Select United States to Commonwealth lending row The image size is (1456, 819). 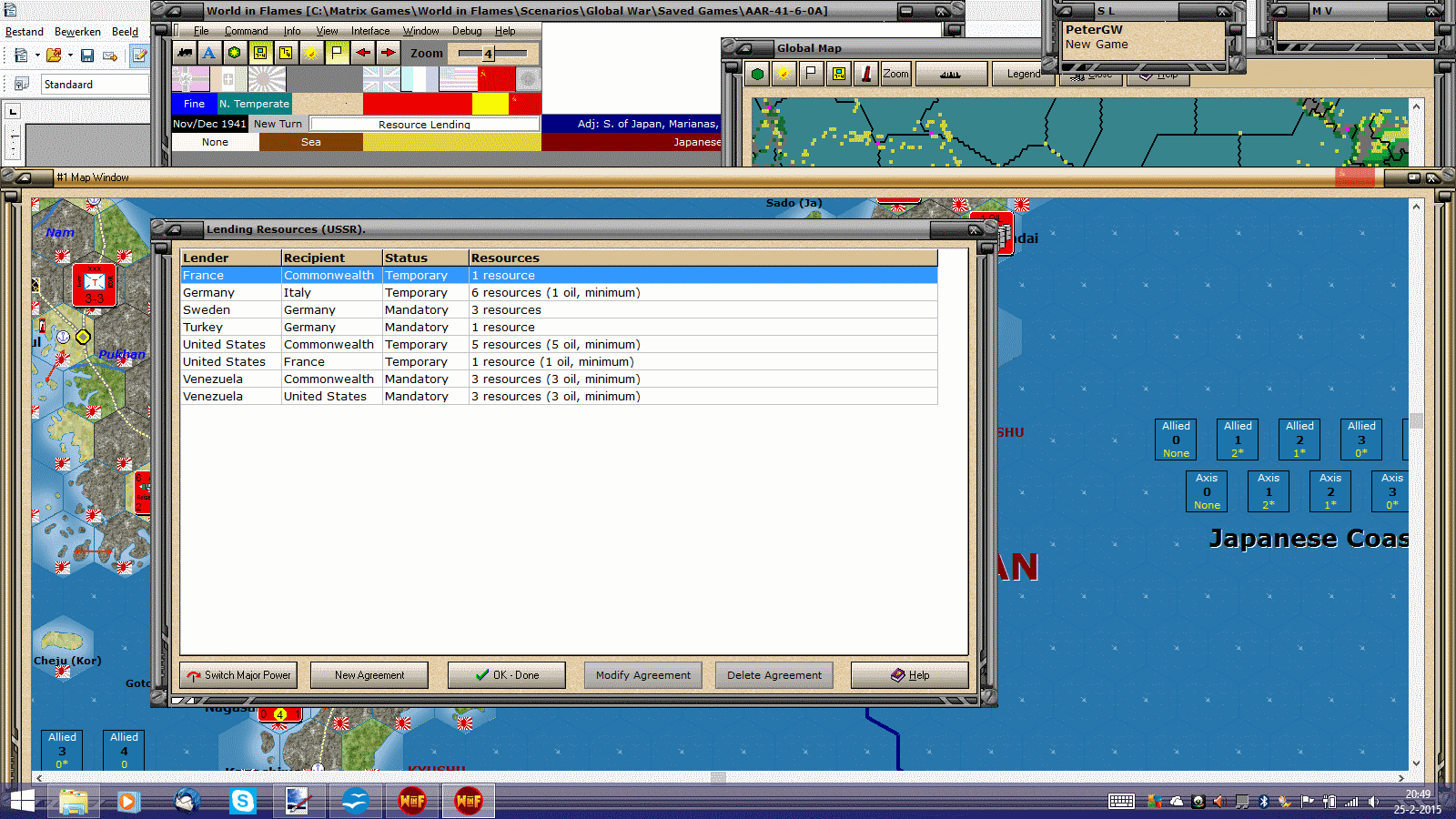click(559, 345)
